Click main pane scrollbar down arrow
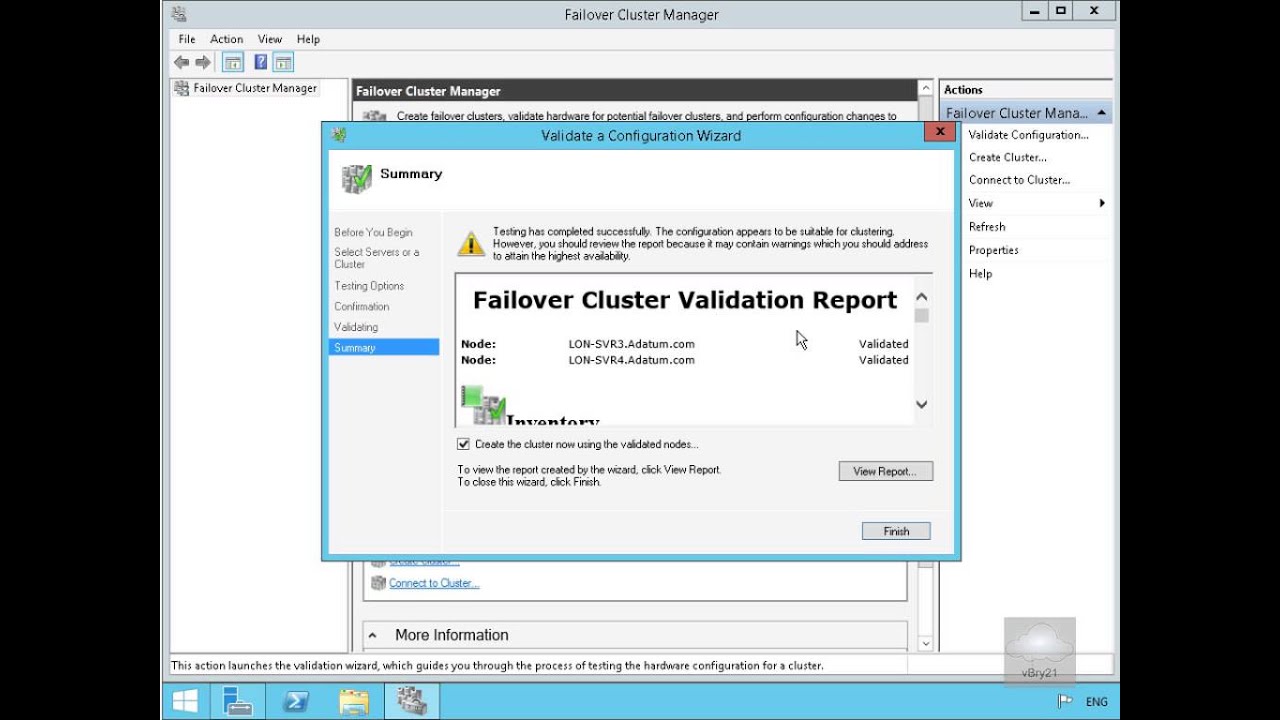Image resolution: width=1280 pixels, height=720 pixels. [x=926, y=643]
